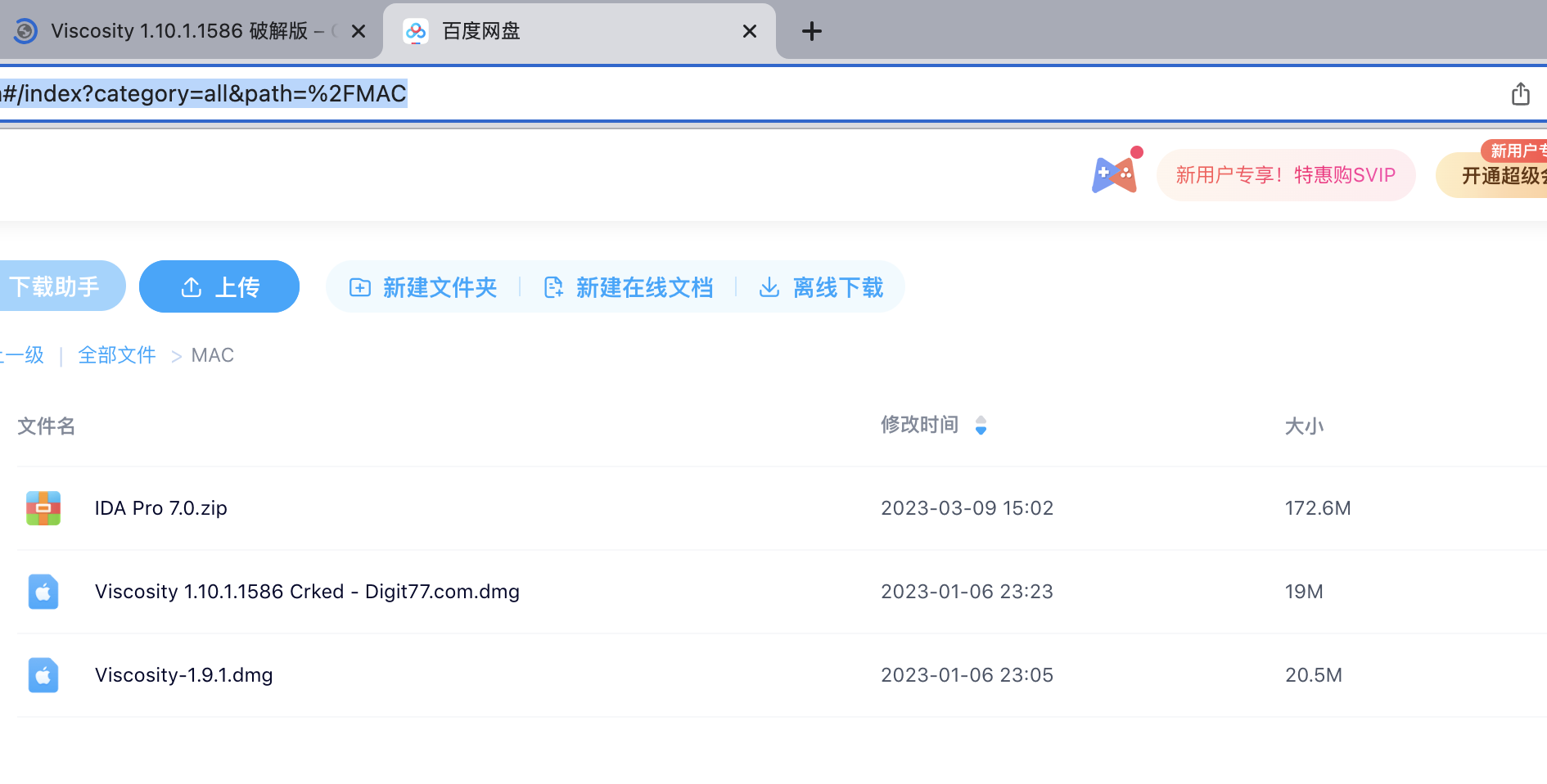
Task: Click 新建文件夹 to create folder
Action: (423, 287)
